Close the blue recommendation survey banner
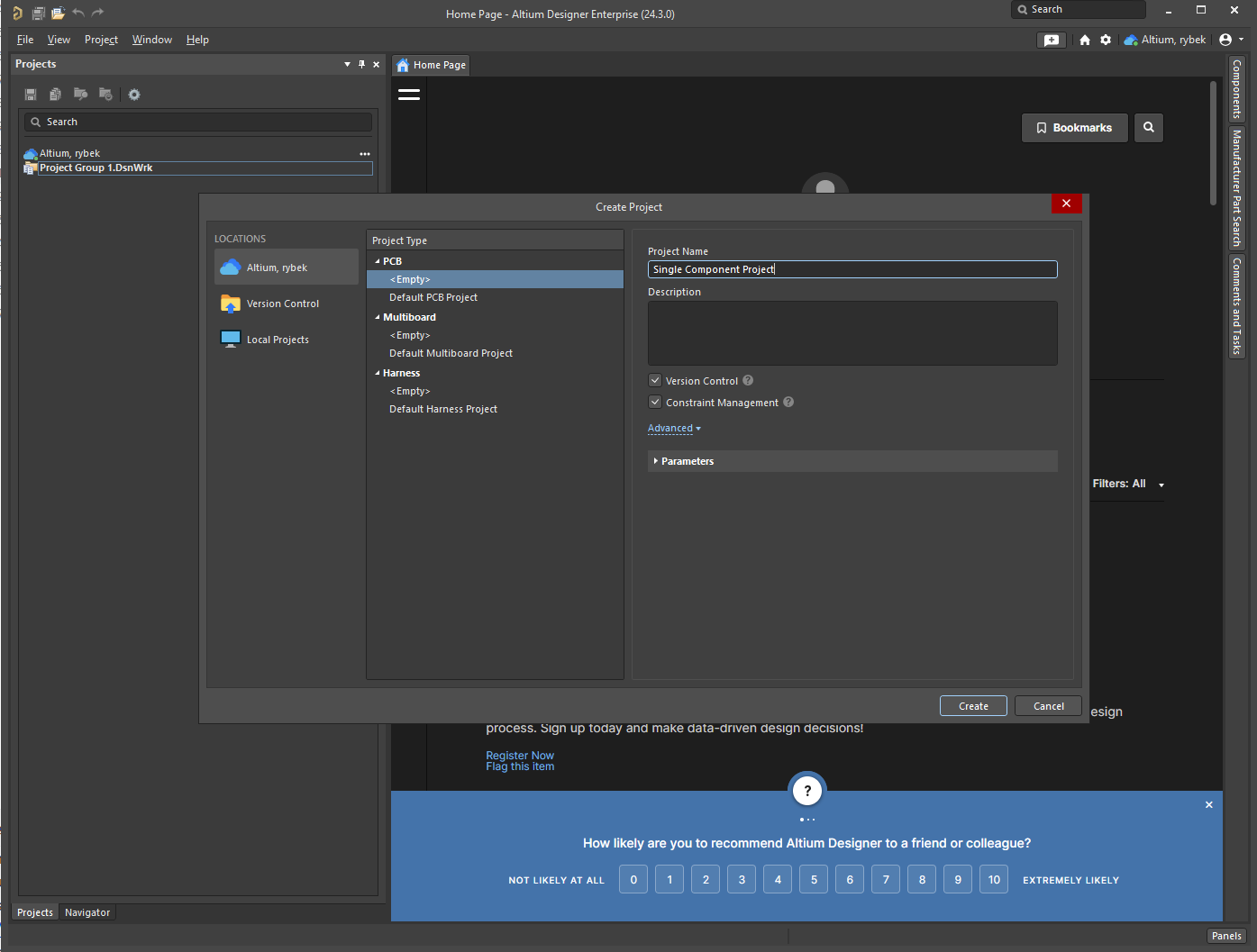This screenshot has height=952, width=1257. 1209,805
